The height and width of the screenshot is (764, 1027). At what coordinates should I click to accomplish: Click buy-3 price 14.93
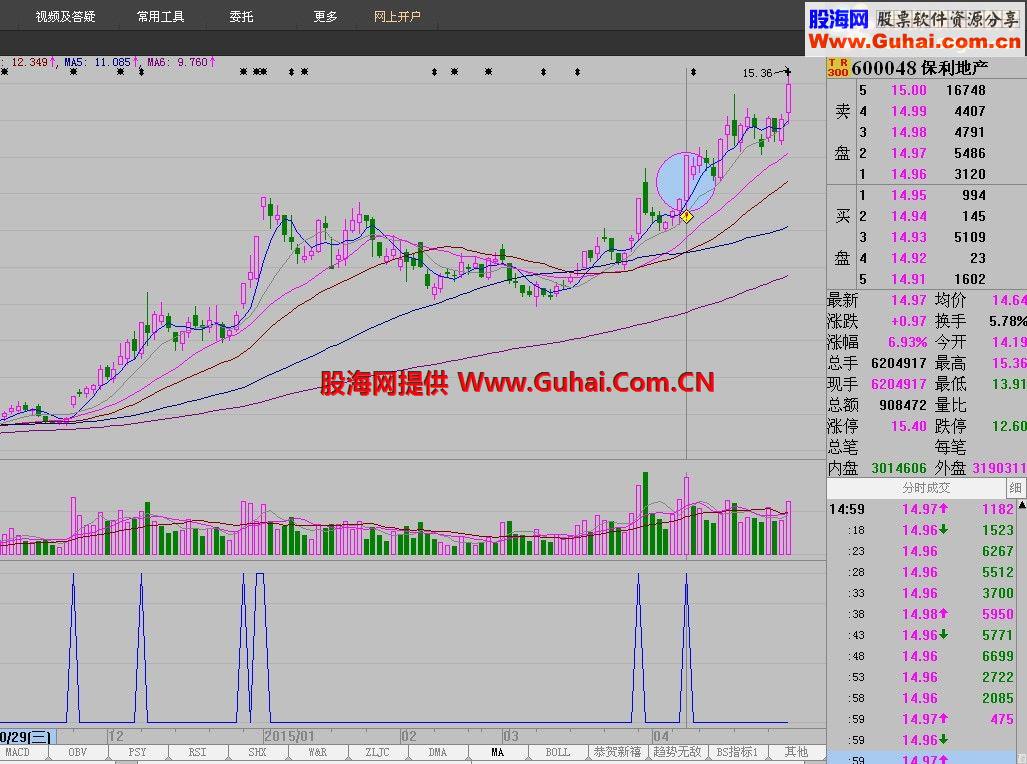click(908, 237)
